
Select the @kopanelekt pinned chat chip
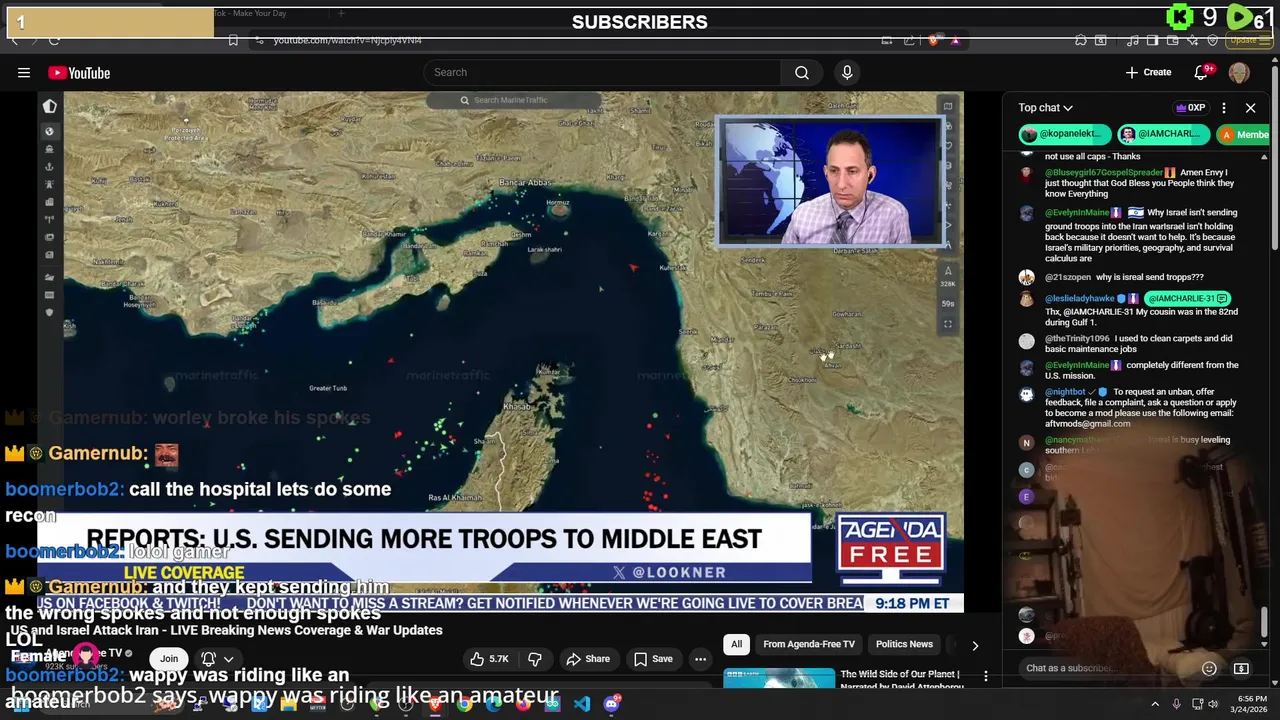point(1065,134)
